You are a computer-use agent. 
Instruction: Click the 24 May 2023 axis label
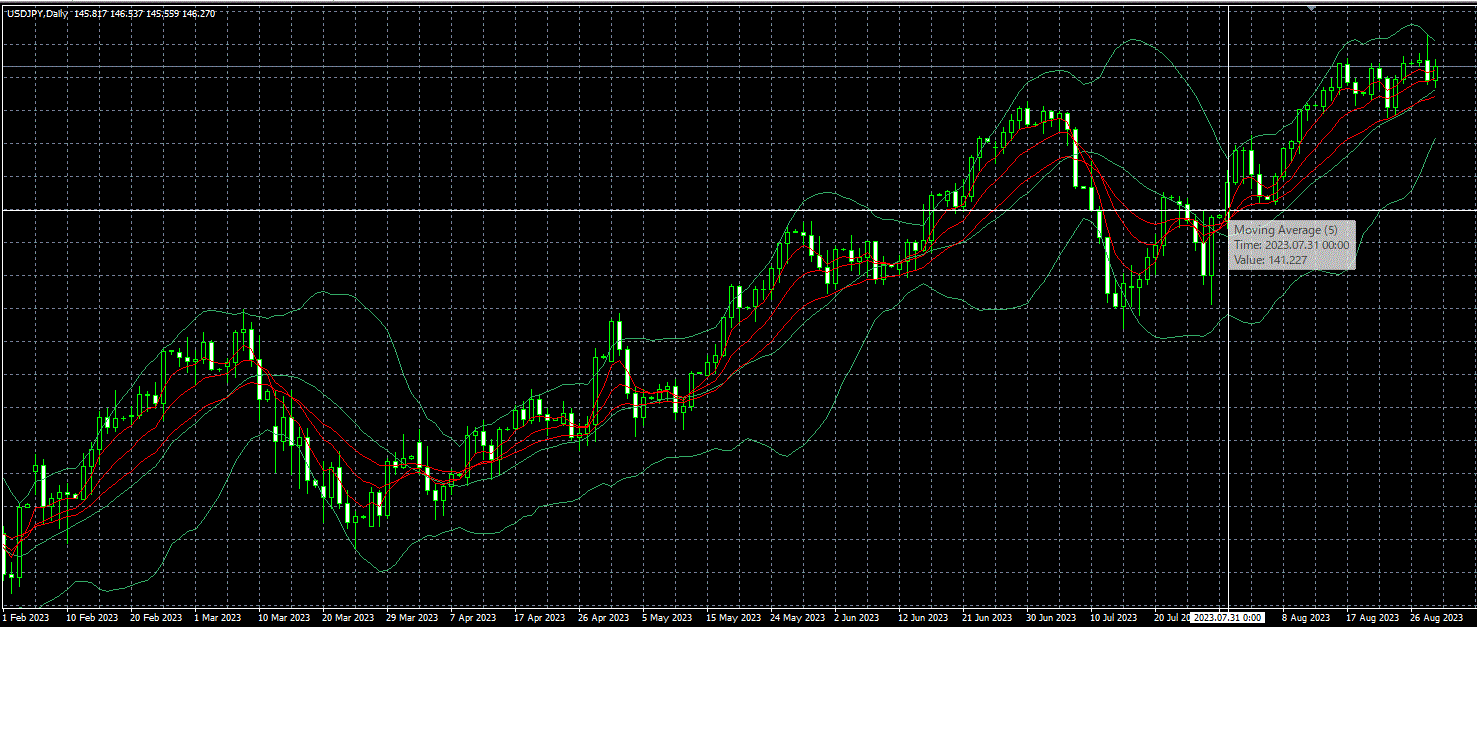[798, 618]
